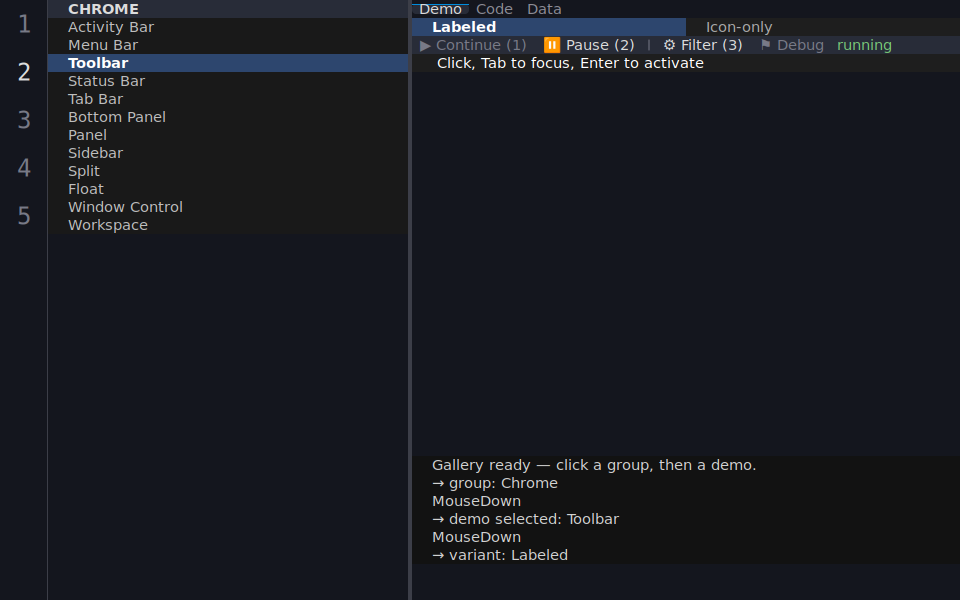Switch to group number 2
Viewport: 960px width, 600px height.
[24, 72]
